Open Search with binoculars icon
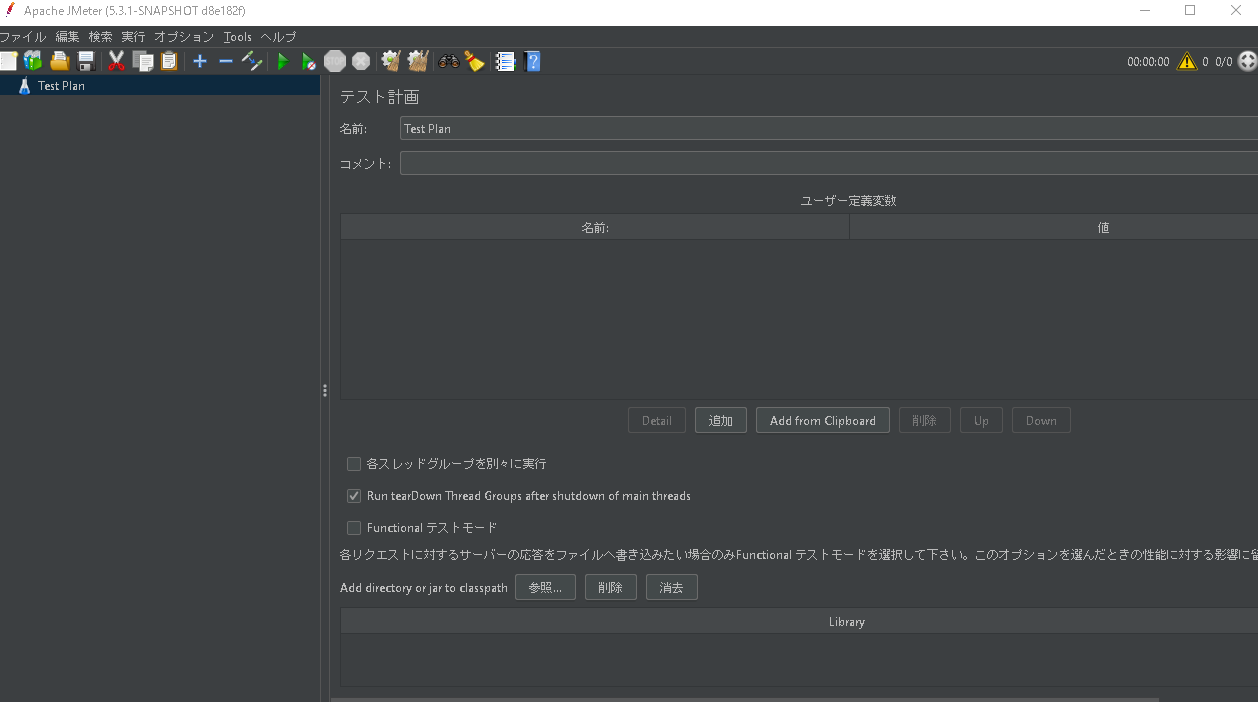Image resolution: width=1258 pixels, height=702 pixels. (x=449, y=61)
